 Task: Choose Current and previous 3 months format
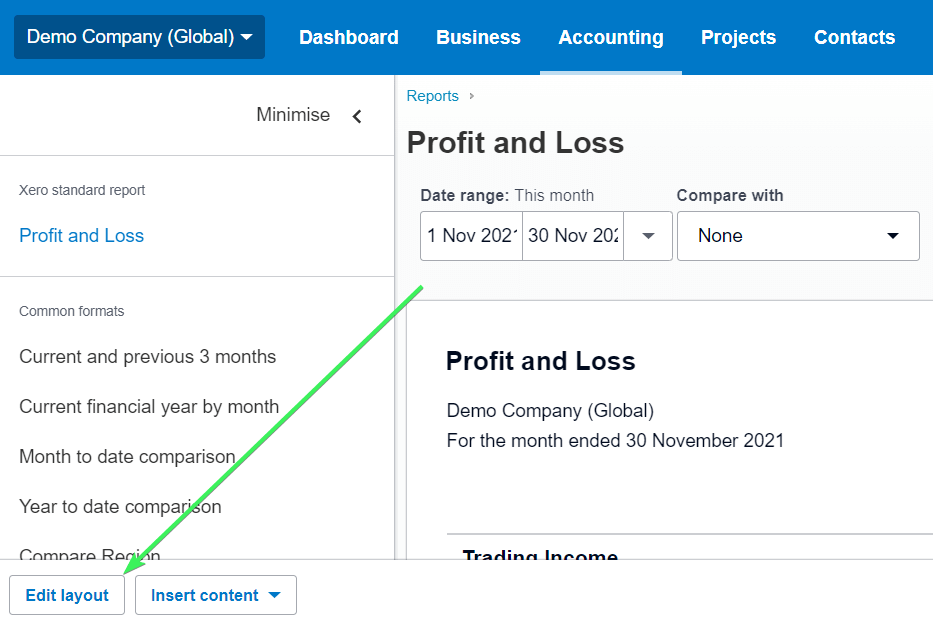click(148, 356)
